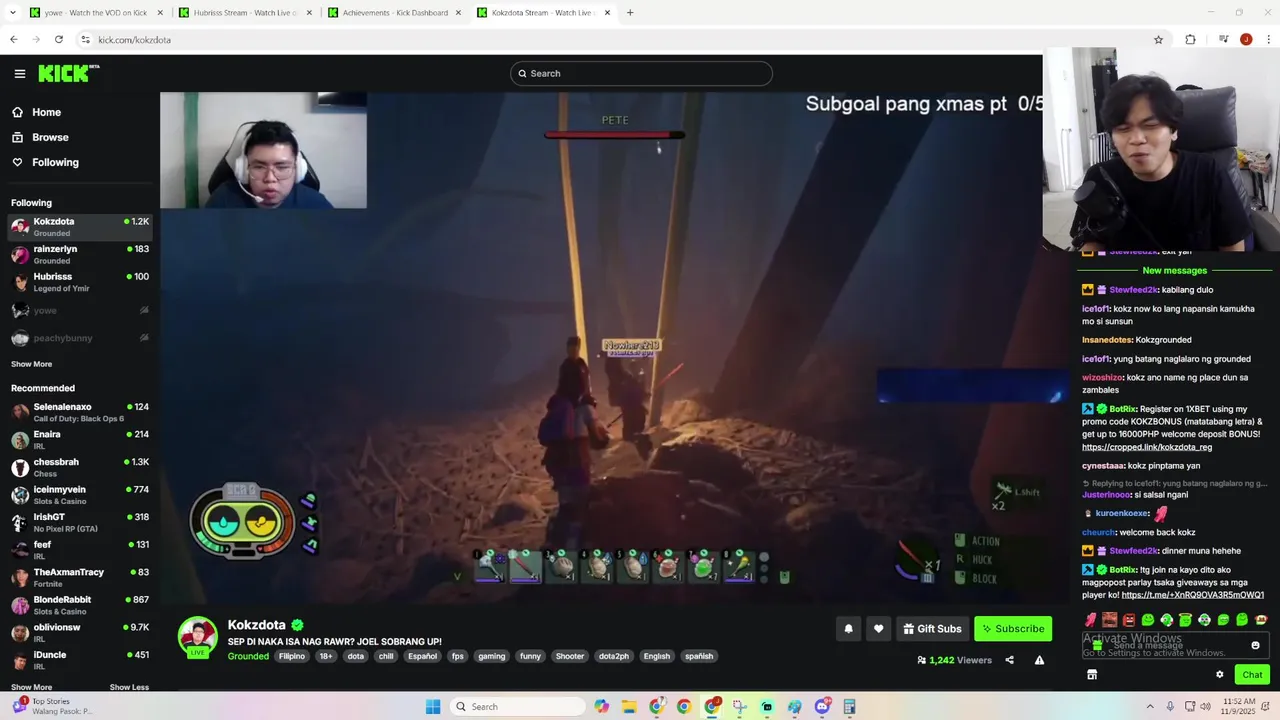This screenshot has width=1280, height=720.
Task: Click the green Chat send button
Action: 1252,674
